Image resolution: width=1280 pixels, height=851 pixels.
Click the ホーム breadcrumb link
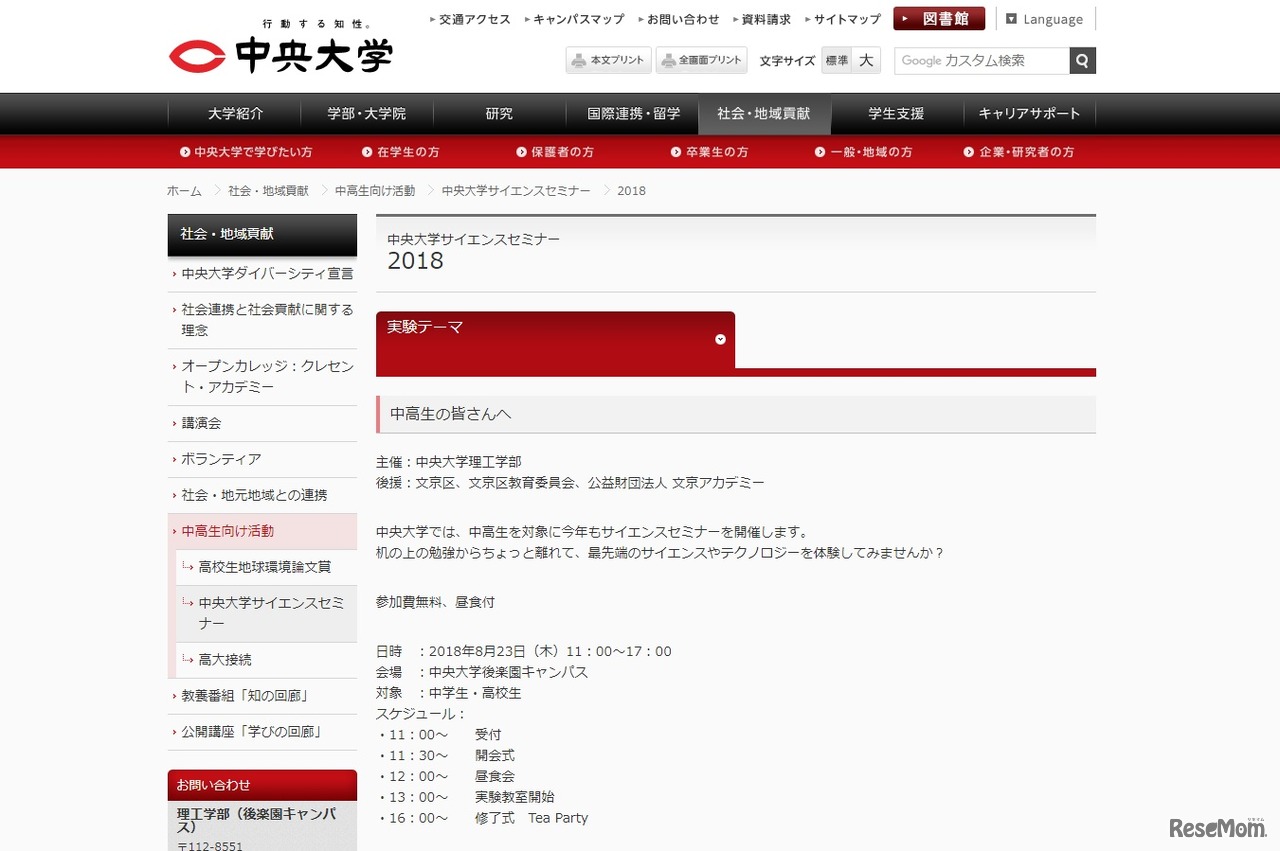coord(183,190)
